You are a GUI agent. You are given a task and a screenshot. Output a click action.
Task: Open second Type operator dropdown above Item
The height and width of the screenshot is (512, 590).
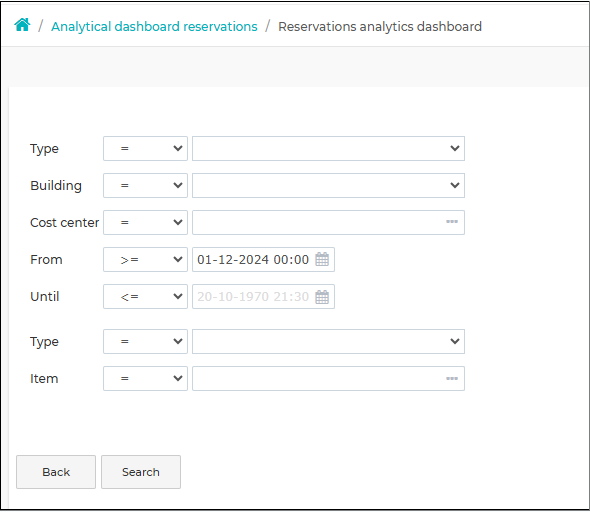point(145,341)
